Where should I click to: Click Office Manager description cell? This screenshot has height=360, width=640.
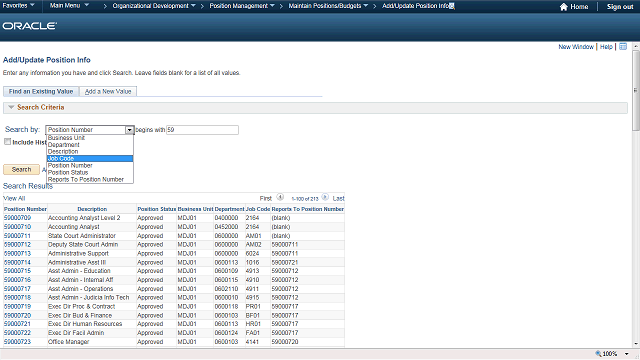coord(68,342)
